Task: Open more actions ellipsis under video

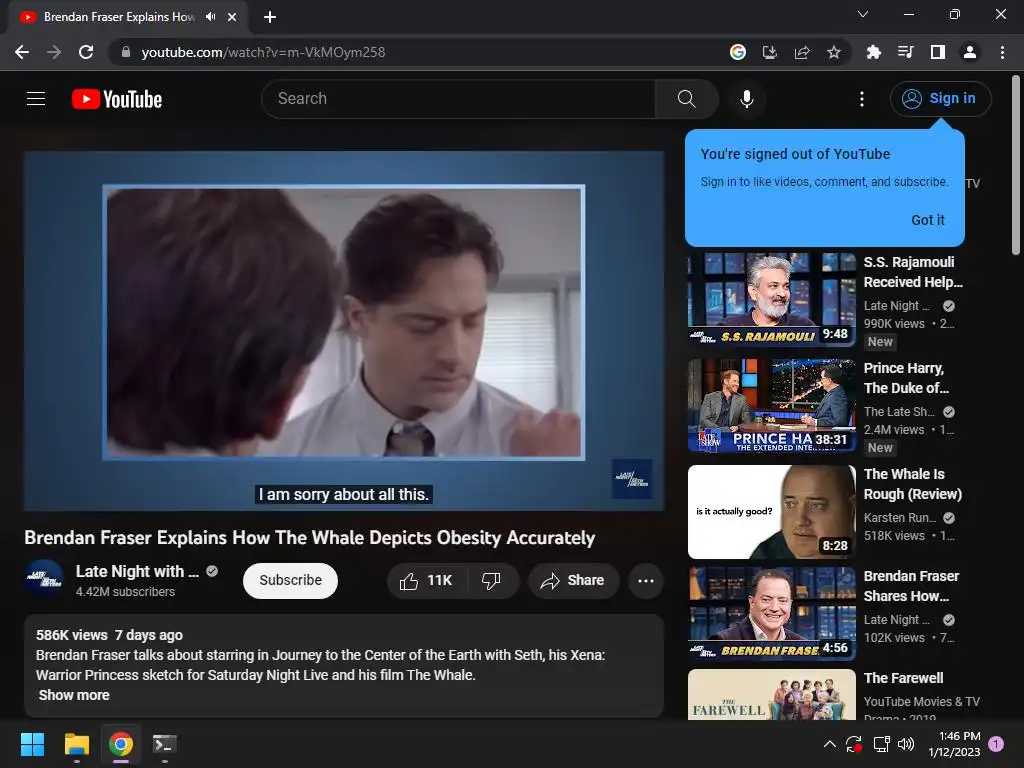Action: pyautogui.click(x=646, y=581)
